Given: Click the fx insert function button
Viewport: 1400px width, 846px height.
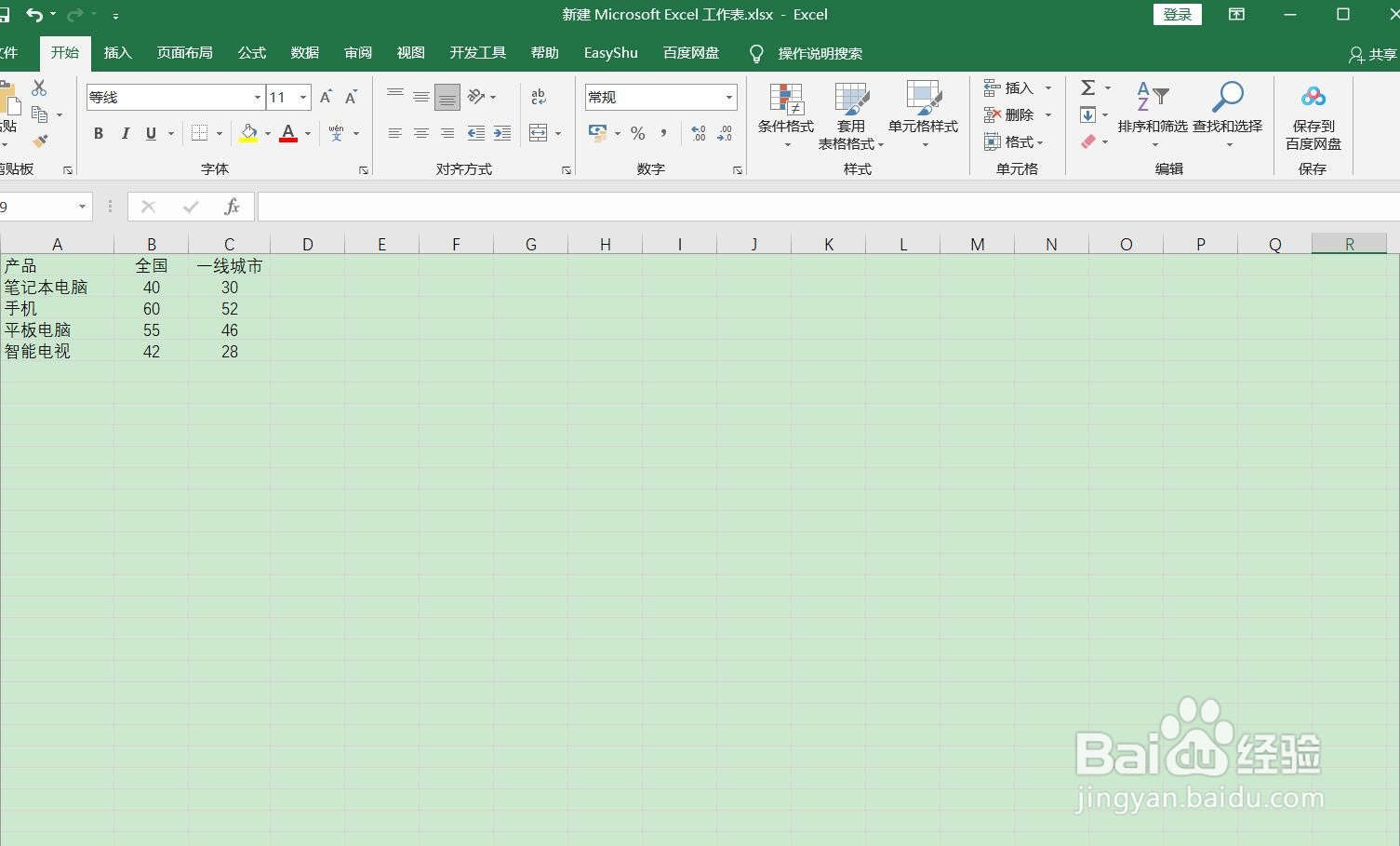Looking at the screenshot, I should click(x=233, y=206).
